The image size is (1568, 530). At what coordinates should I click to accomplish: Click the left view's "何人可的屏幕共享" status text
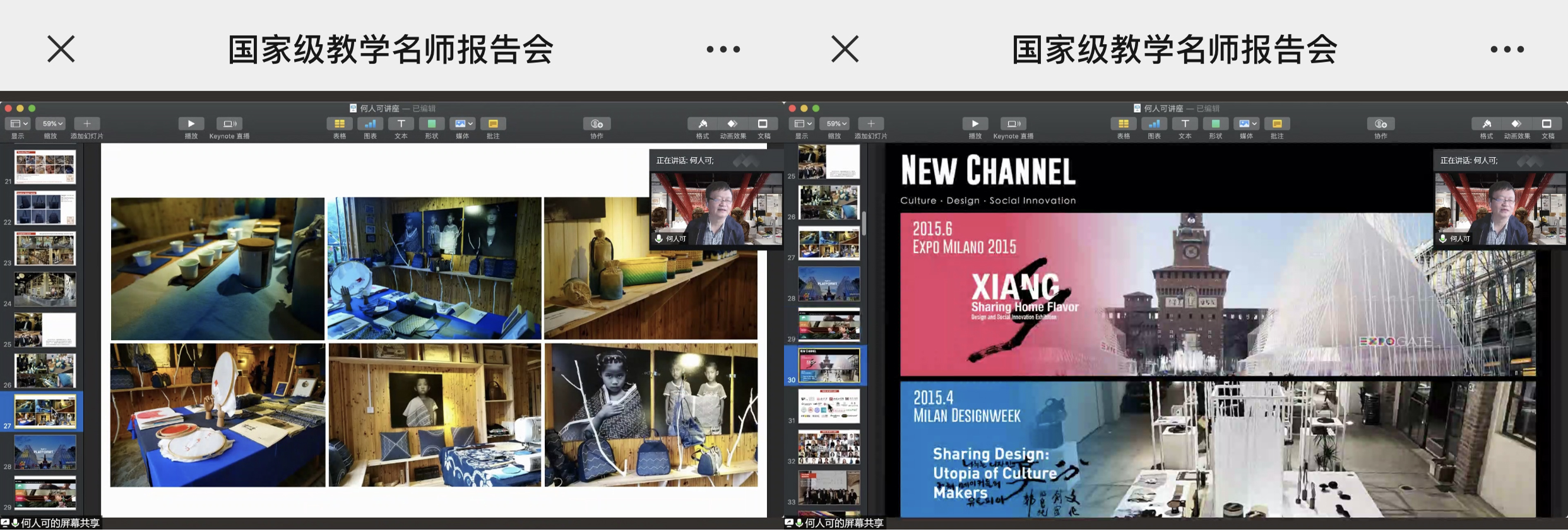61,523
